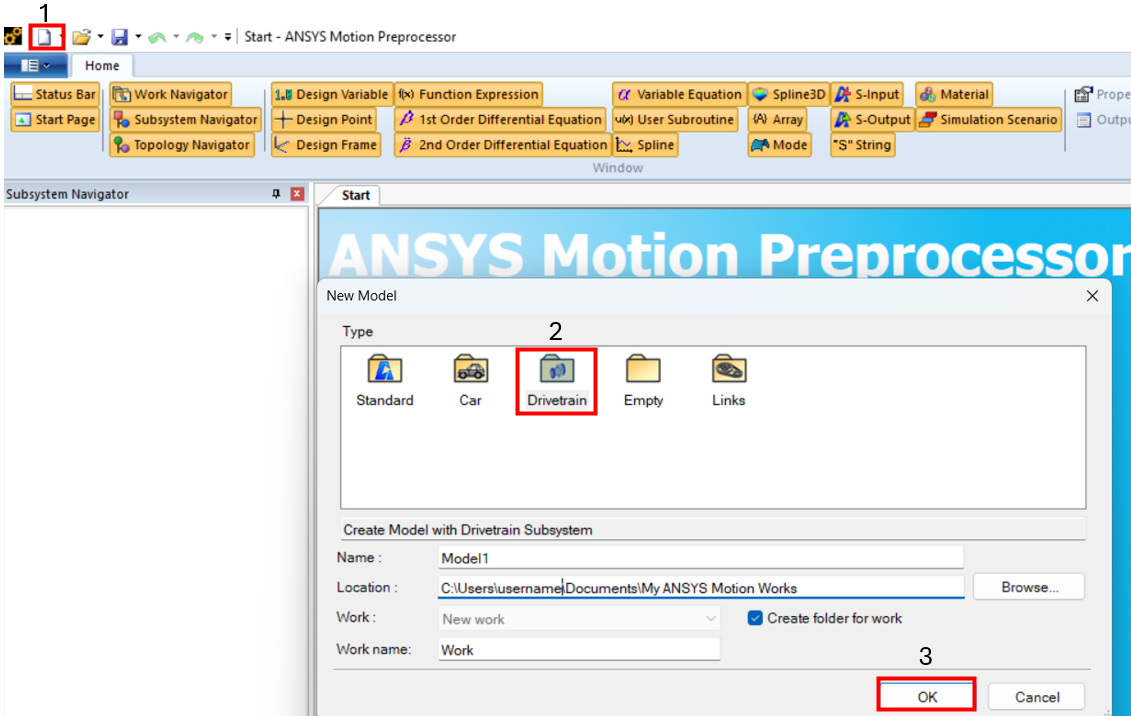Image resolution: width=1131 pixels, height=716 pixels.
Task: Open the Design Variable window
Action: tap(332, 94)
